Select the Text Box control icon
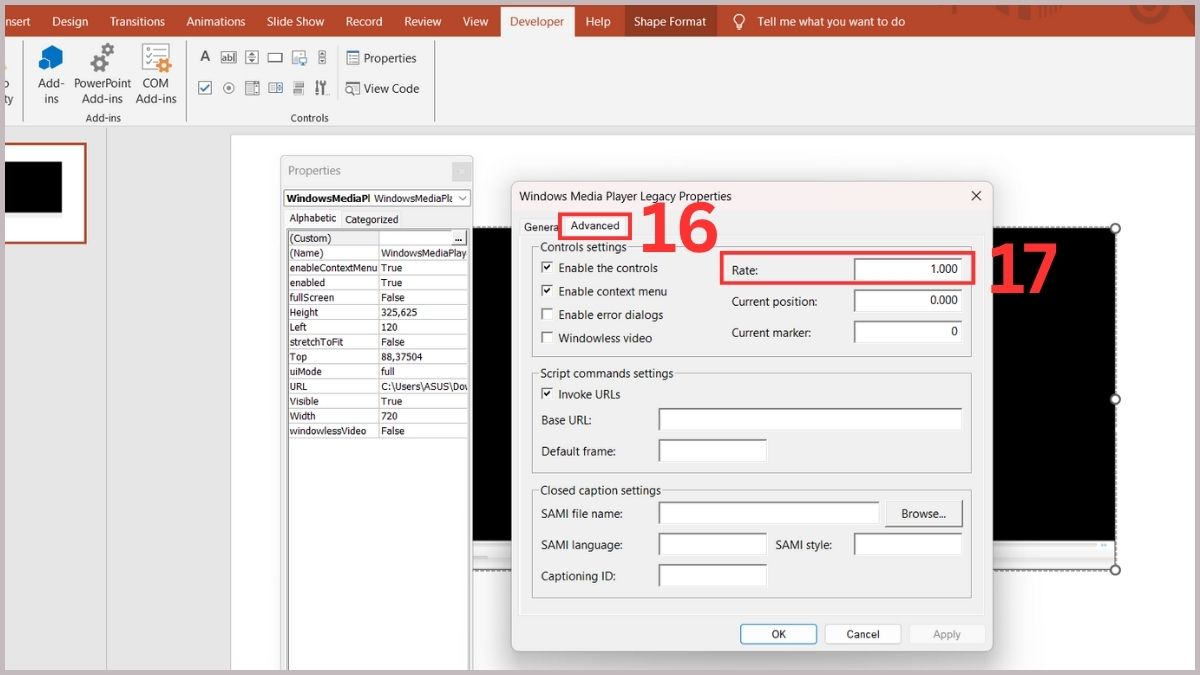The image size is (1200, 675). [x=228, y=57]
